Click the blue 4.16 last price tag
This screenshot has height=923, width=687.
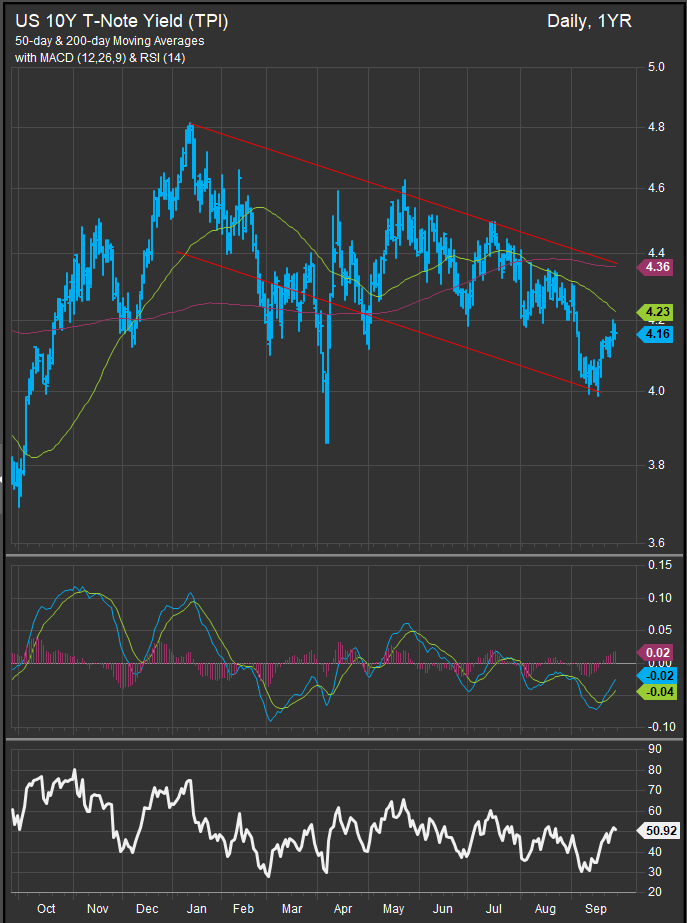click(x=658, y=335)
